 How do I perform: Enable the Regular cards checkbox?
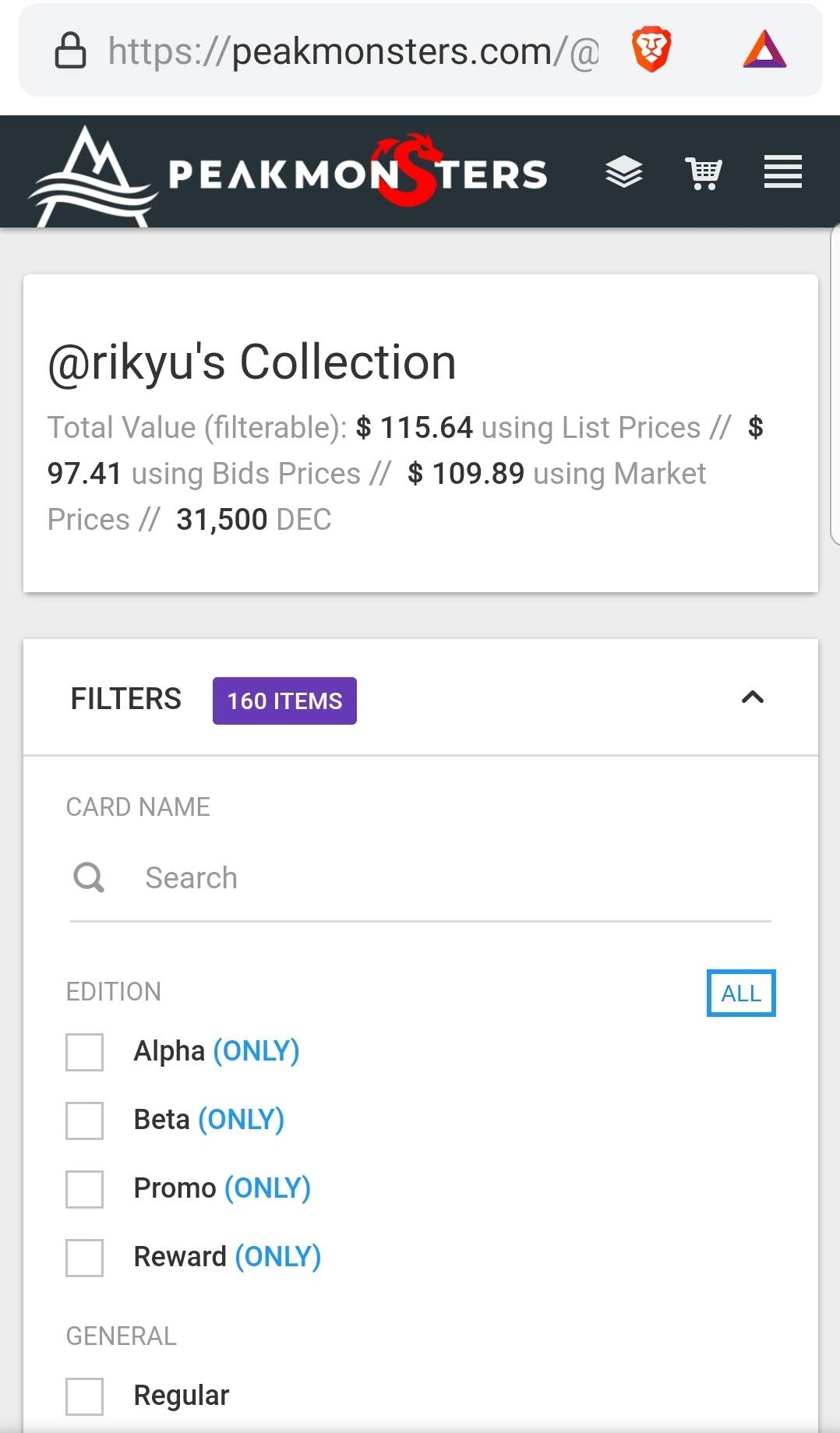coord(85,1396)
